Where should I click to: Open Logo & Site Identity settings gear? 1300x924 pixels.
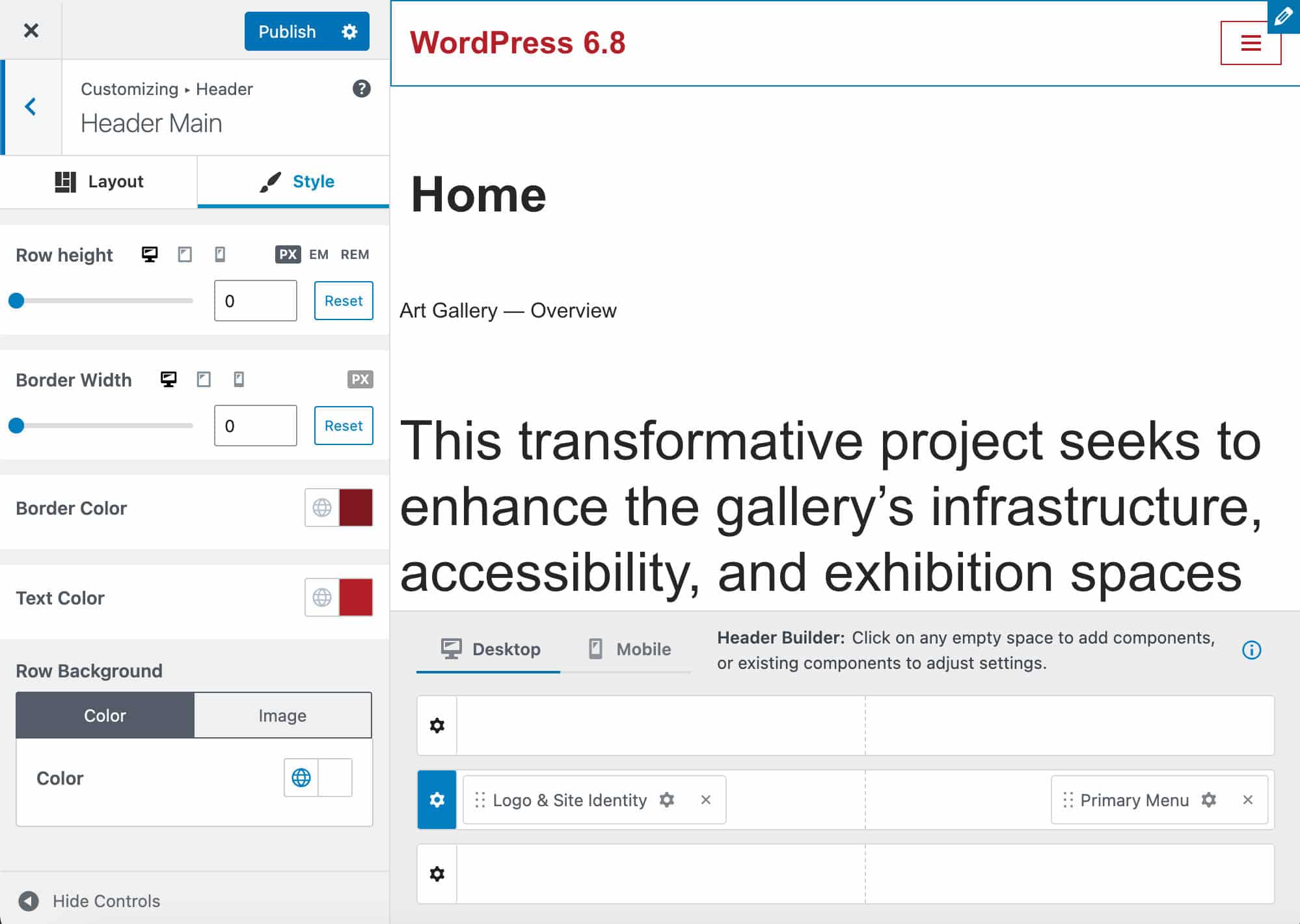coord(666,800)
